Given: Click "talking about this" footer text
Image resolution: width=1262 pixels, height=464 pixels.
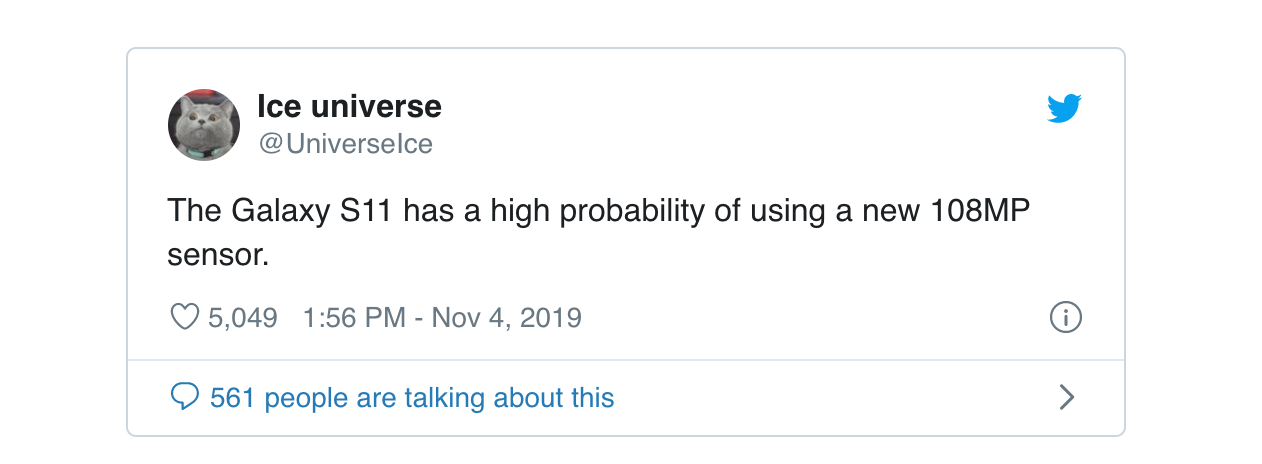Looking at the screenshot, I should [509, 398].
